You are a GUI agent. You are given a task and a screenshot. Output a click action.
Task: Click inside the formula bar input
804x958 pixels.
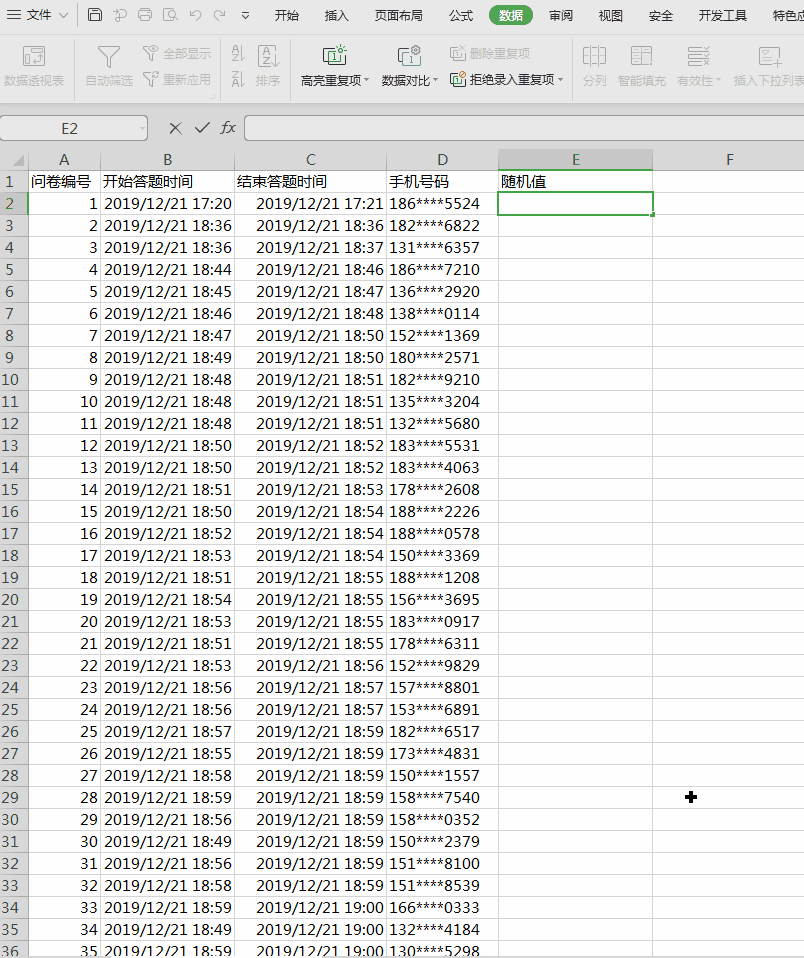click(524, 128)
